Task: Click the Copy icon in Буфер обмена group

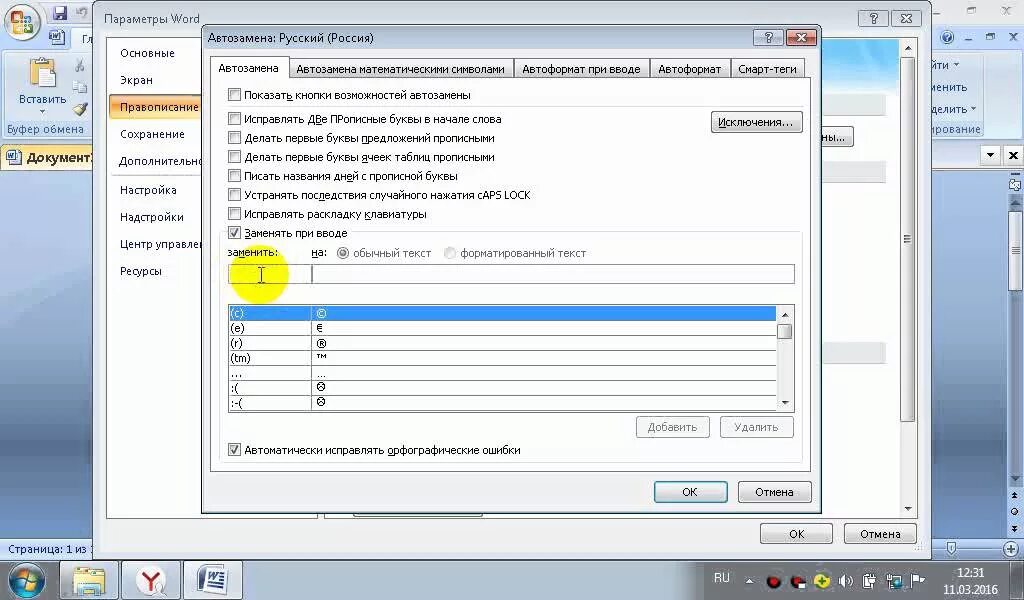Action: 79,87
